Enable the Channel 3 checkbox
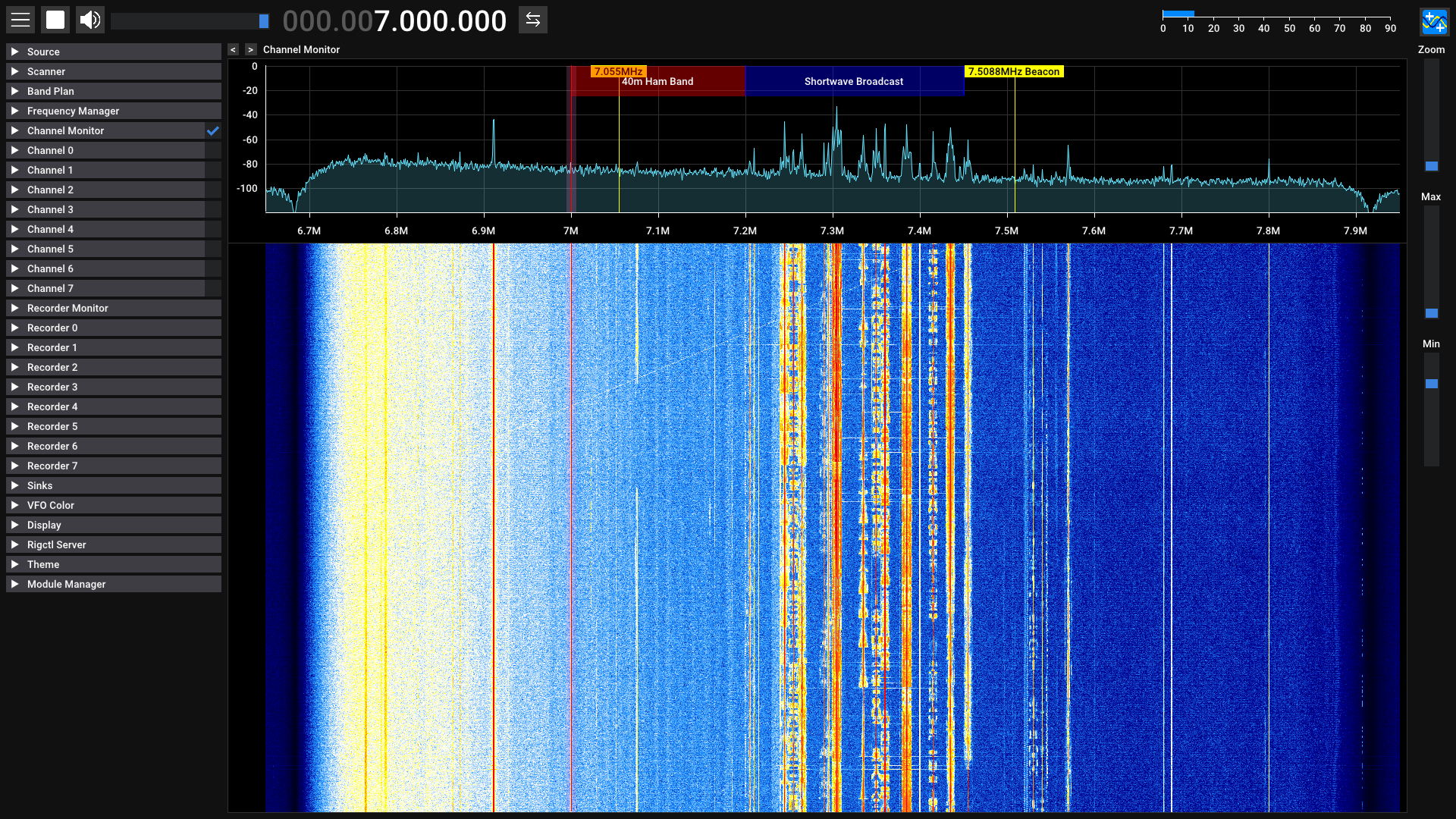The width and height of the screenshot is (1456, 819). click(x=213, y=209)
